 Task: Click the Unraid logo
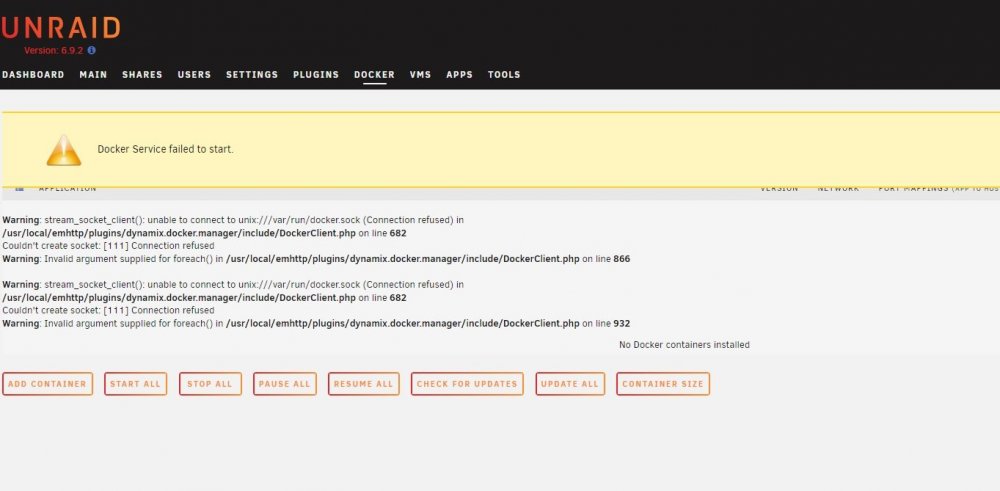tap(61, 28)
